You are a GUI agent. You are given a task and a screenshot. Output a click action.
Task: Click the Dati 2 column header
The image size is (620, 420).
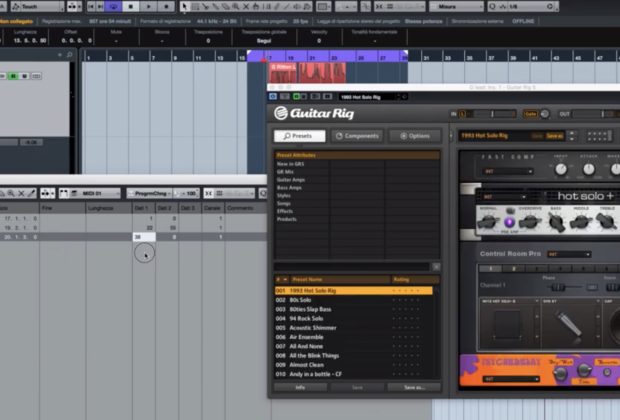[165, 208]
